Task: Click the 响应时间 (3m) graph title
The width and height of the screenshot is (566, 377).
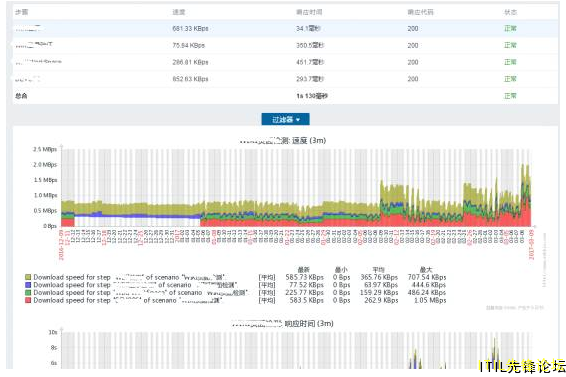Action: [x=282, y=323]
